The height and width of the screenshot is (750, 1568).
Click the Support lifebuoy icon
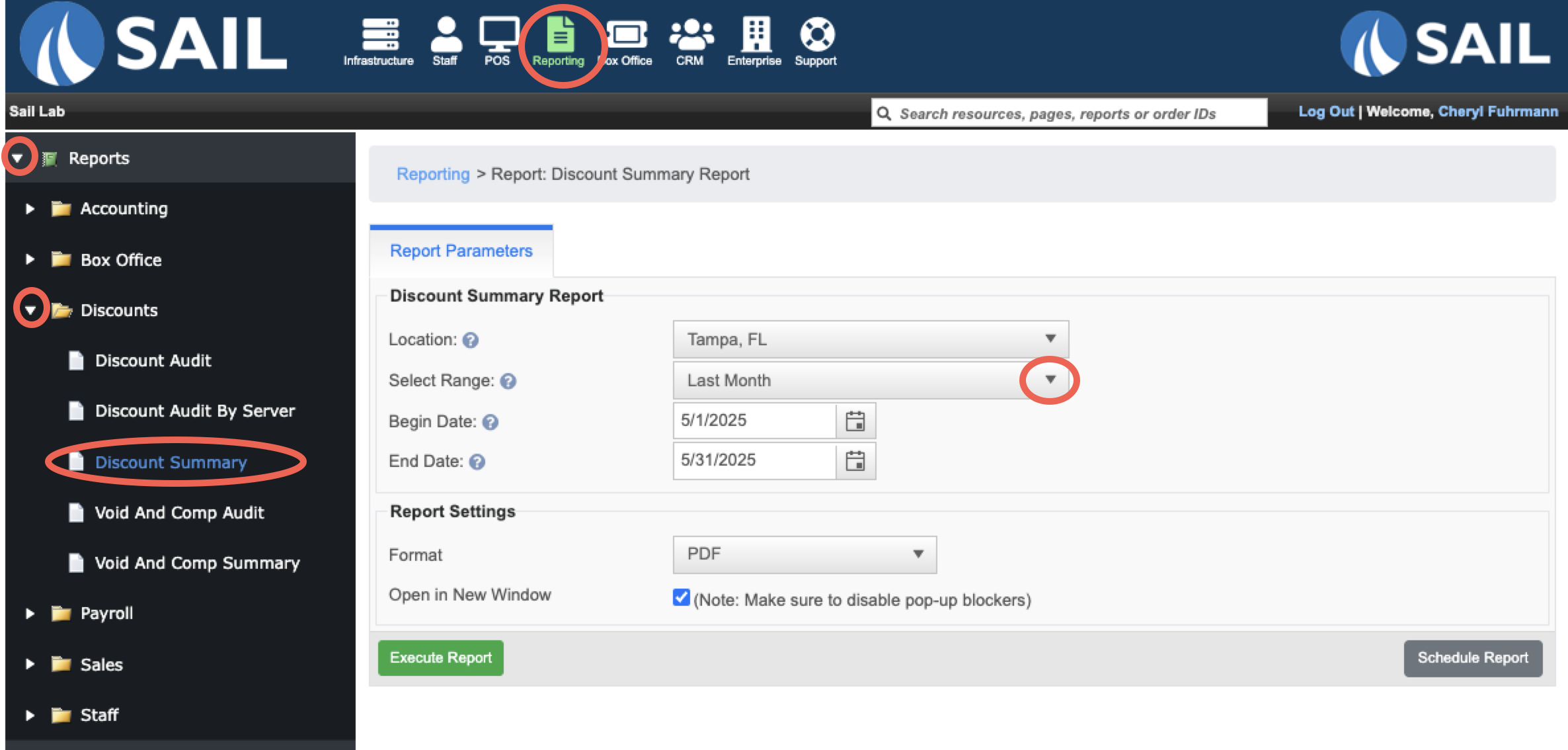tap(817, 34)
